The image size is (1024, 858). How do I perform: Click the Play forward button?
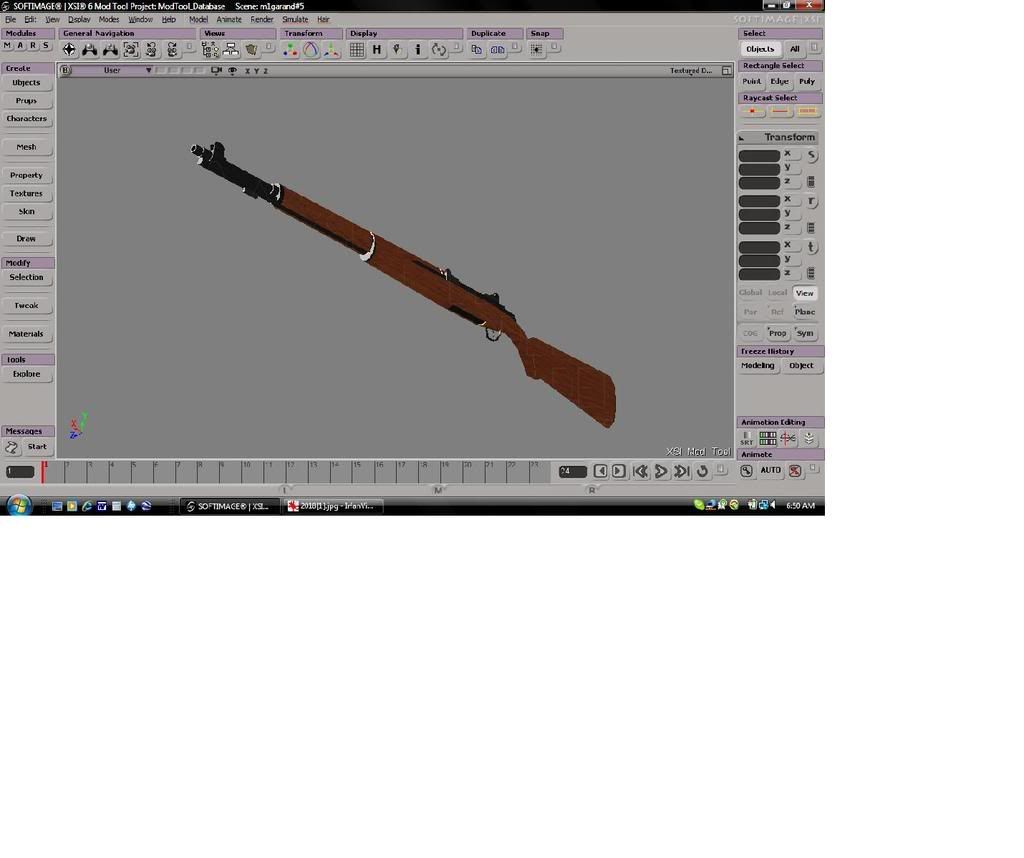[661, 471]
